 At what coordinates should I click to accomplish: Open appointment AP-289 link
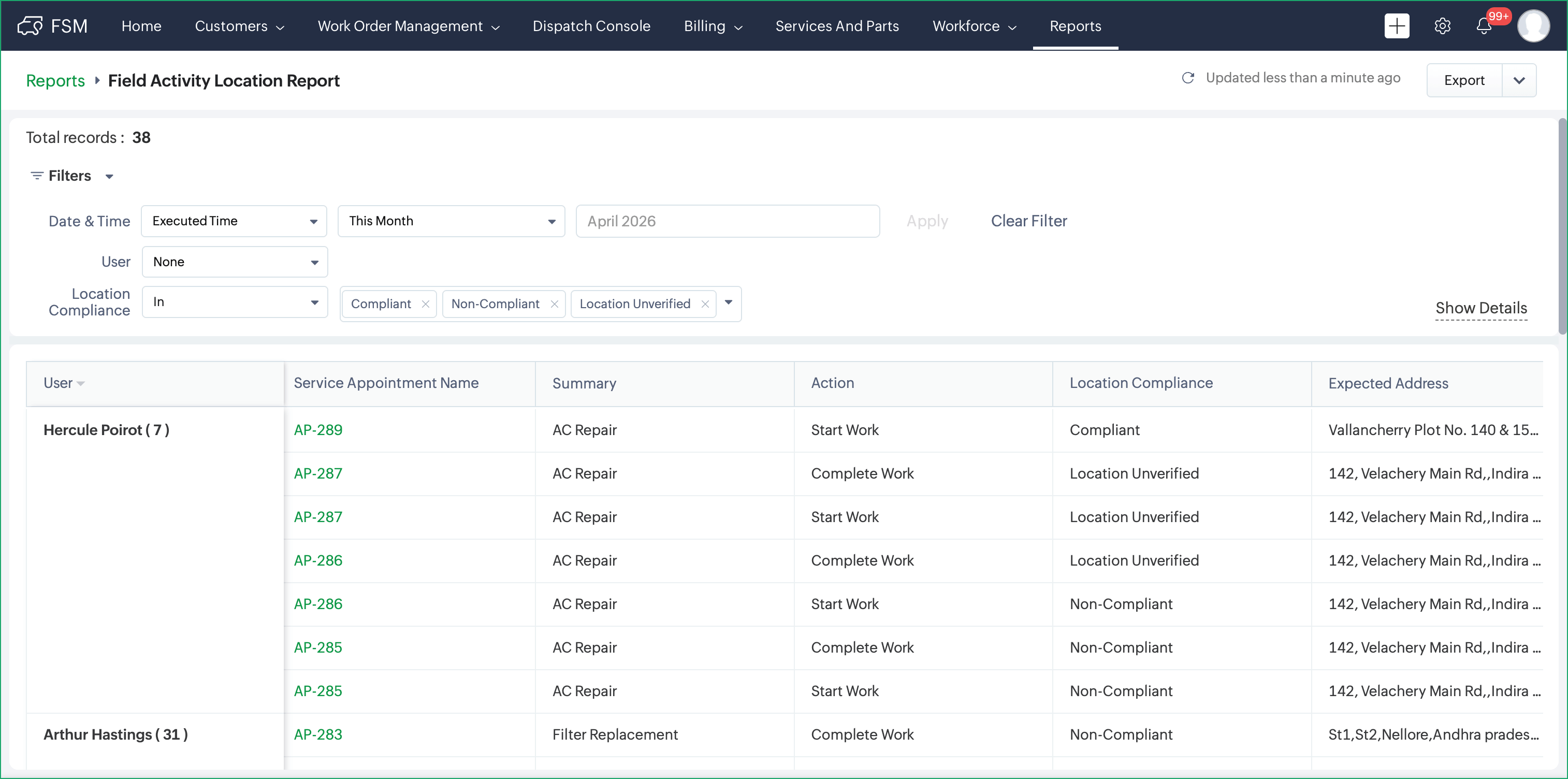click(x=318, y=430)
